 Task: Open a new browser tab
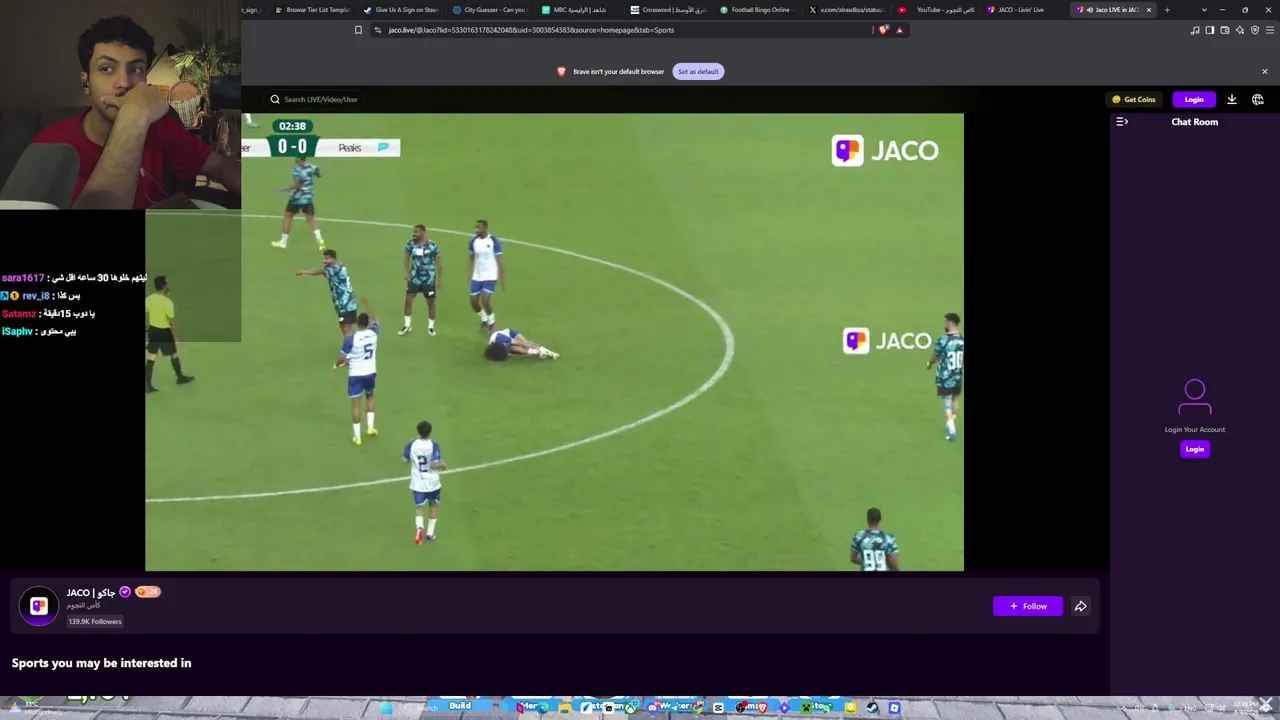pyautogui.click(x=1167, y=10)
